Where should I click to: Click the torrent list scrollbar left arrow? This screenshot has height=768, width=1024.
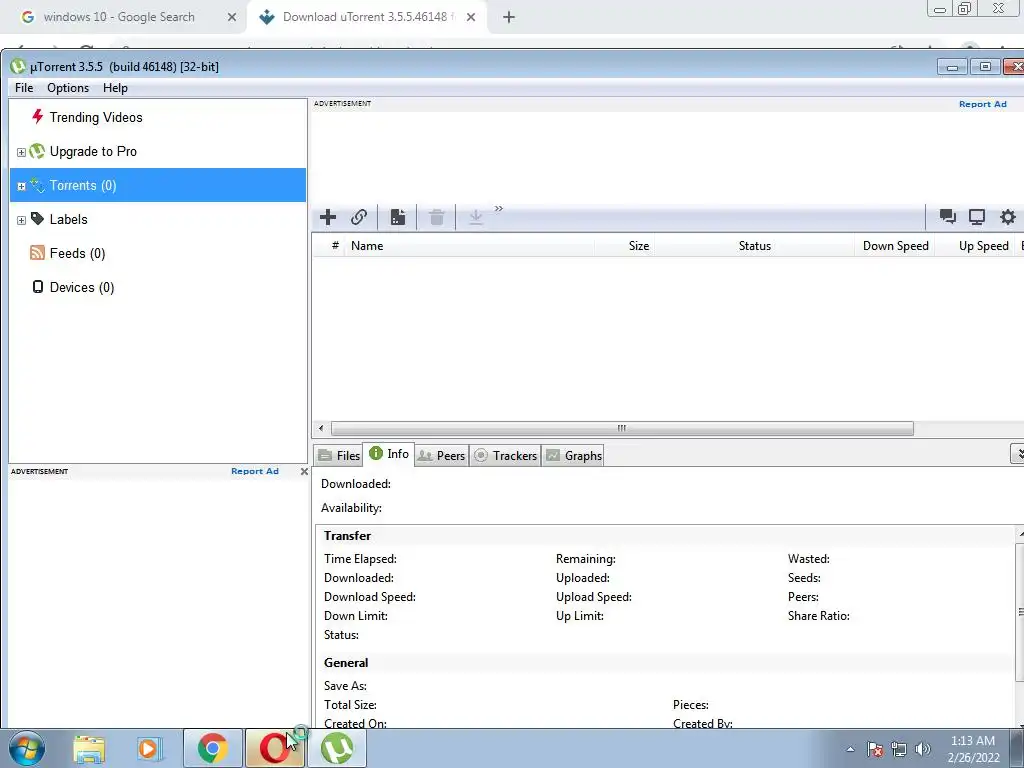pyautogui.click(x=321, y=428)
